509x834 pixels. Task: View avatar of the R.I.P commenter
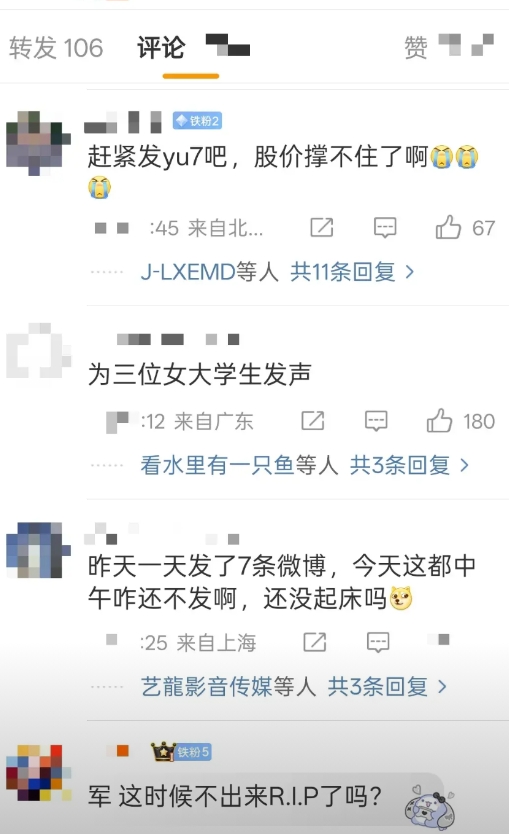(x=39, y=773)
